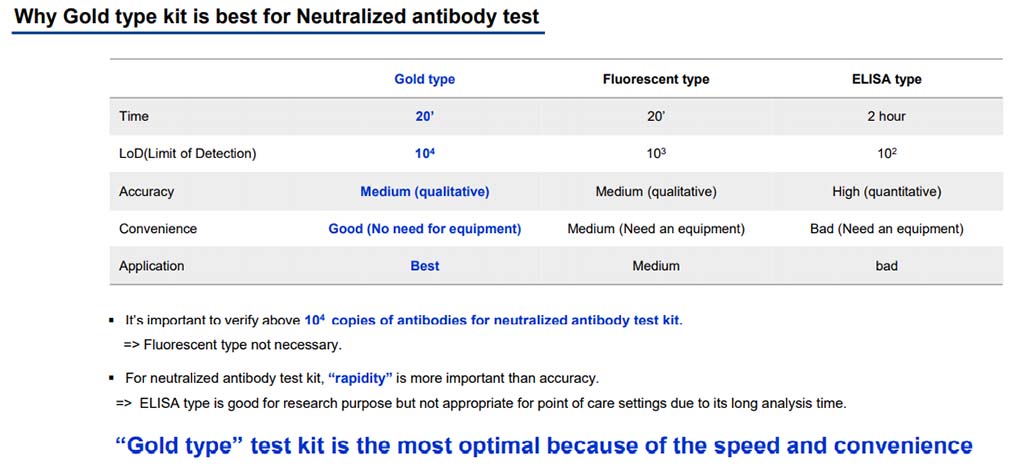This screenshot has height=473, width=1024.
Task: Select the "LoD(Limit of Detection)" row label
Action: 188,153
